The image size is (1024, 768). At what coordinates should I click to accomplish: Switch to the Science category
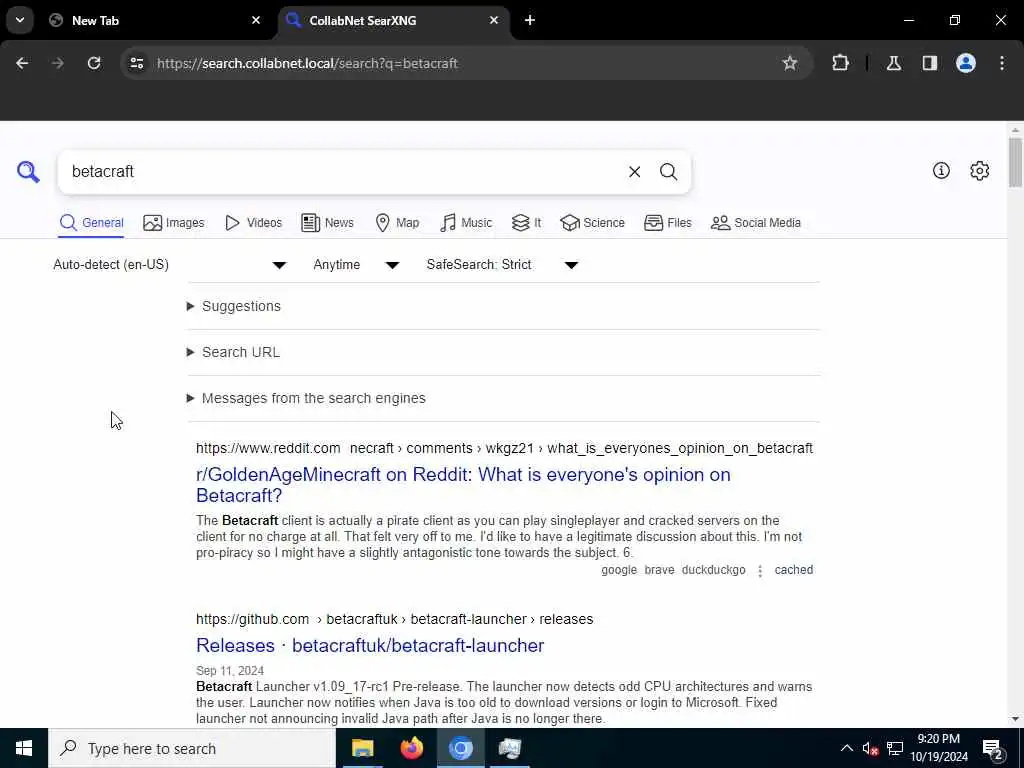(592, 223)
